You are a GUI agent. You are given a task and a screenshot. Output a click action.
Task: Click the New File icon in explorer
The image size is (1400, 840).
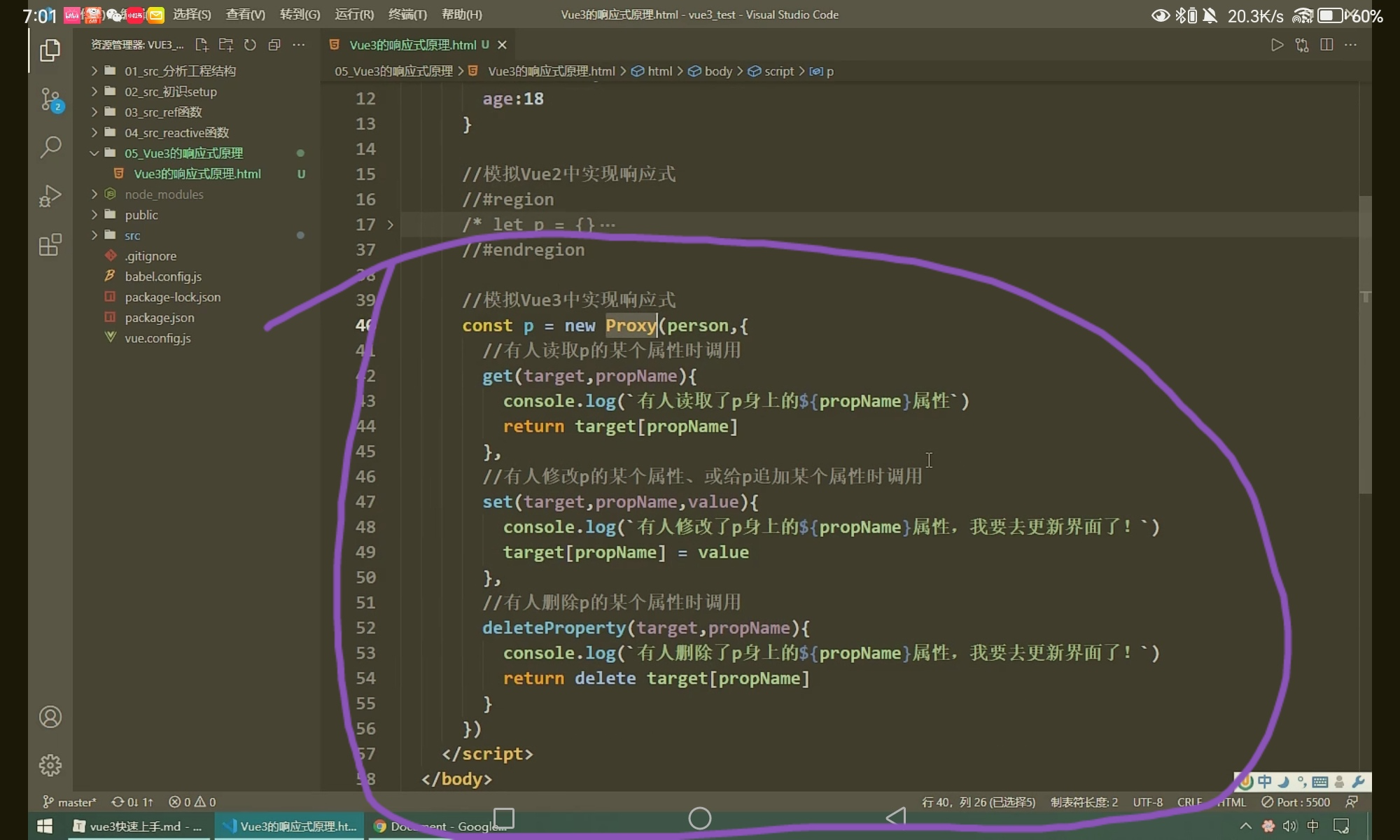coord(202,45)
